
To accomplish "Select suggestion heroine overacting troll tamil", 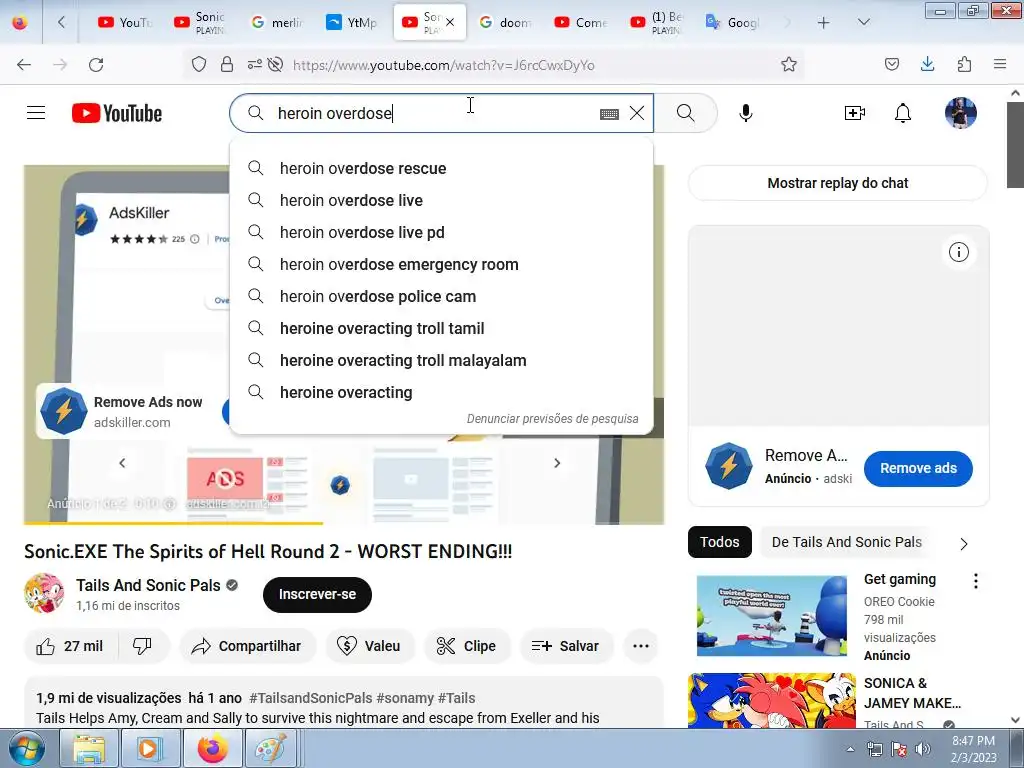I will (441, 328).
